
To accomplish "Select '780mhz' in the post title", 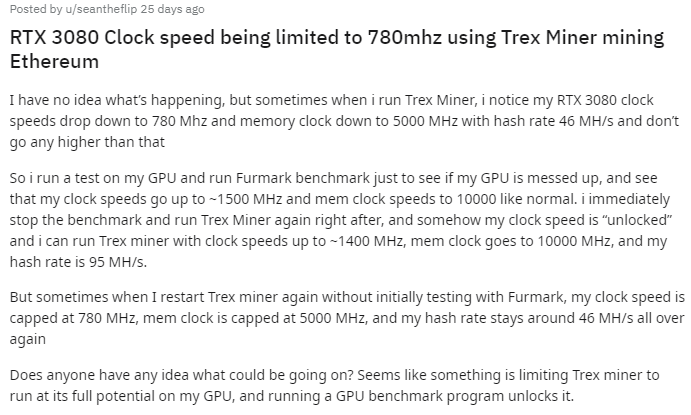I will (x=405, y=37).
